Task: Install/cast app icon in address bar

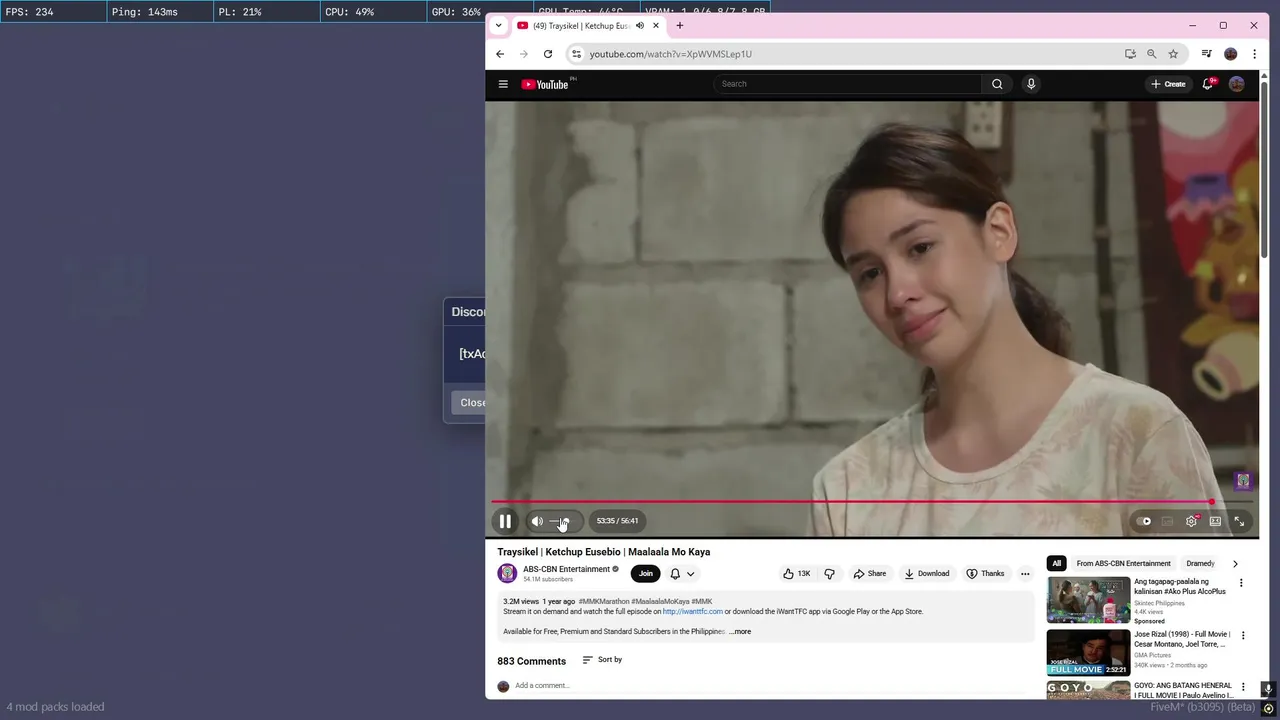Action: click(1130, 54)
